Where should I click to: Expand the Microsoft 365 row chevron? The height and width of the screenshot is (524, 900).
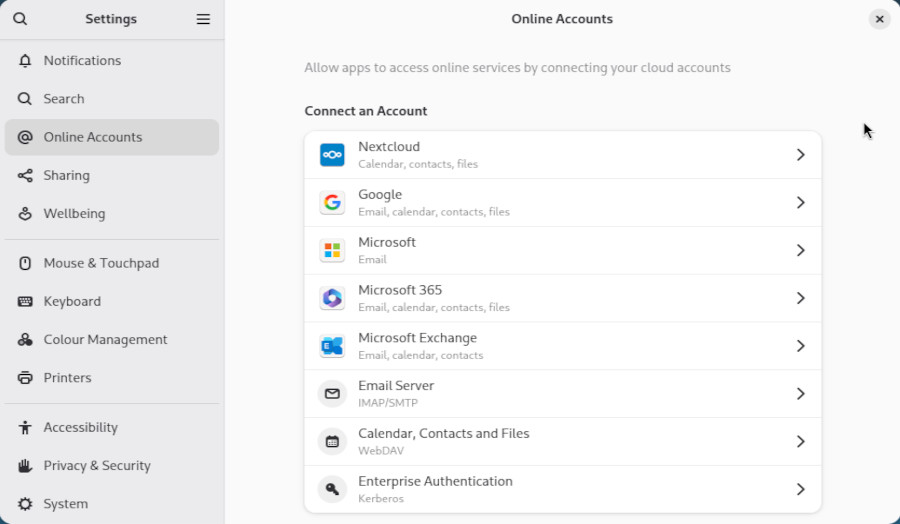(801, 298)
